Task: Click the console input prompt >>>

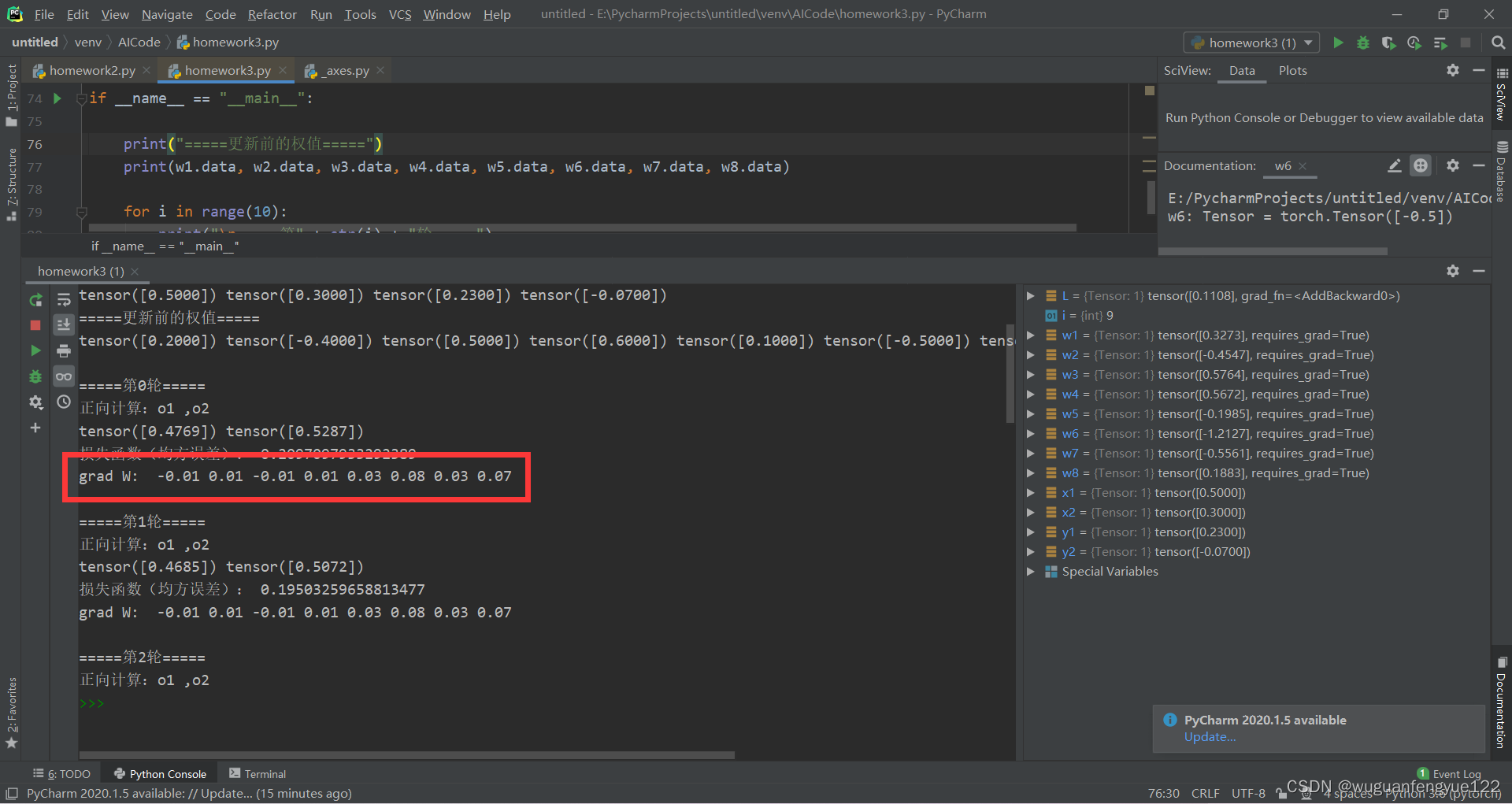Action: point(91,703)
